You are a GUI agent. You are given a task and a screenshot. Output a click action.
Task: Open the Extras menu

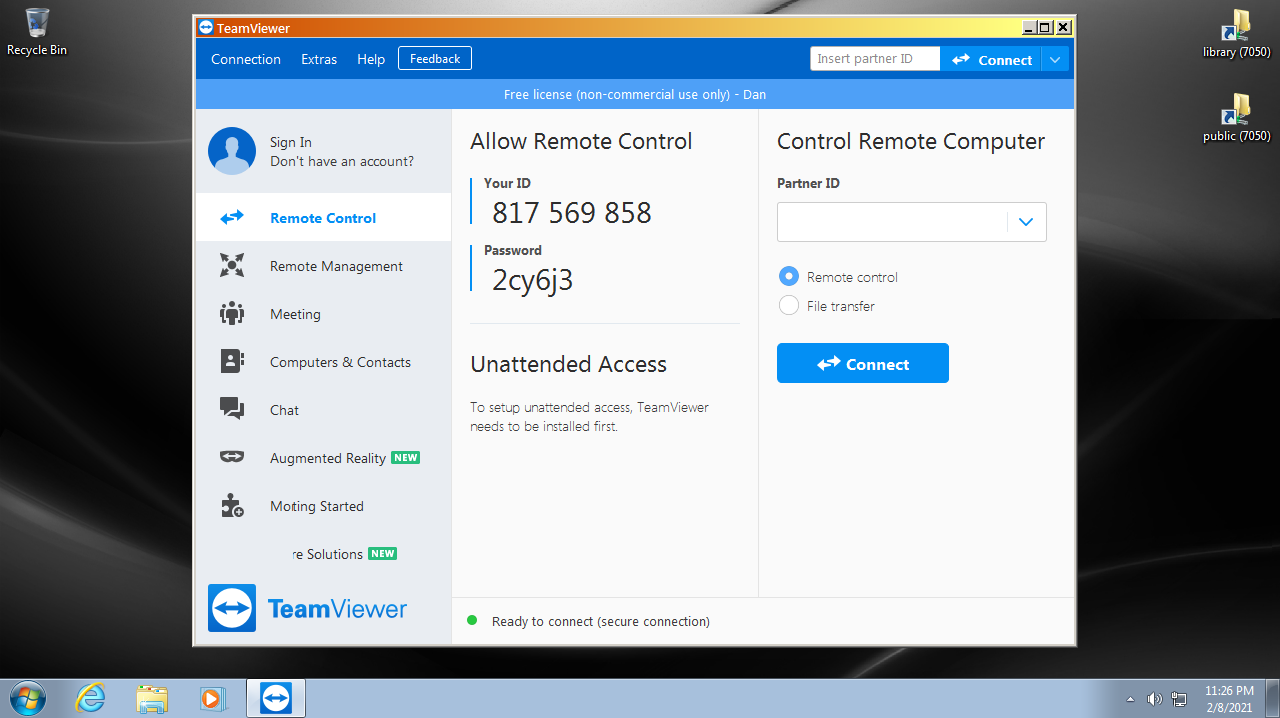click(x=319, y=59)
